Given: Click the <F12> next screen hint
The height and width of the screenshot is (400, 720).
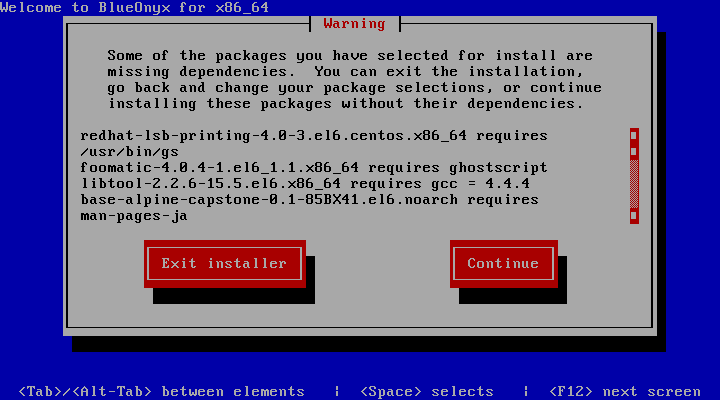Looking at the screenshot, I should click(x=625, y=391).
